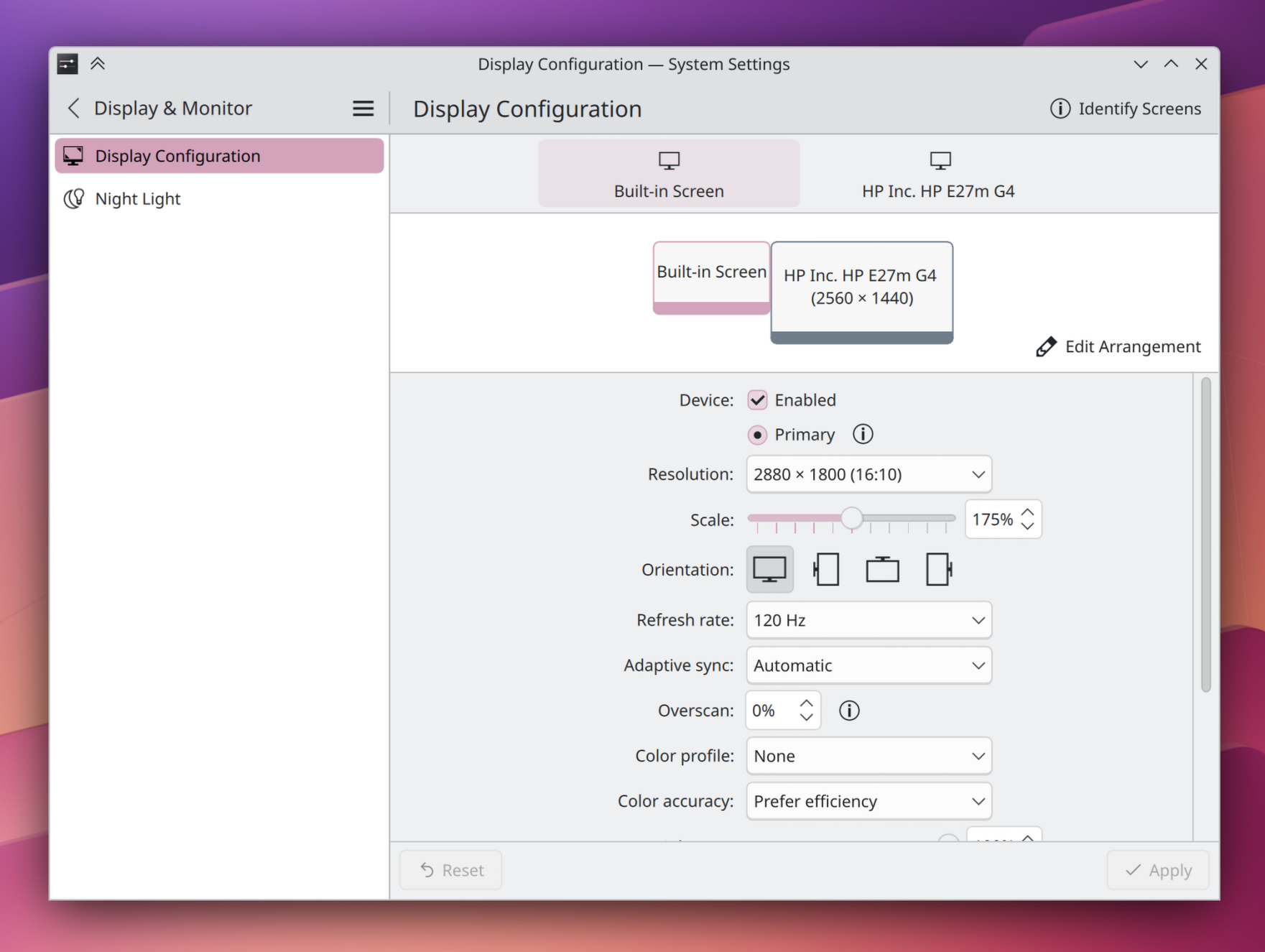This screenshot has width=1265, height=952.
Task: Expand the Refresh rate dropdown
Action: (868, 620)
